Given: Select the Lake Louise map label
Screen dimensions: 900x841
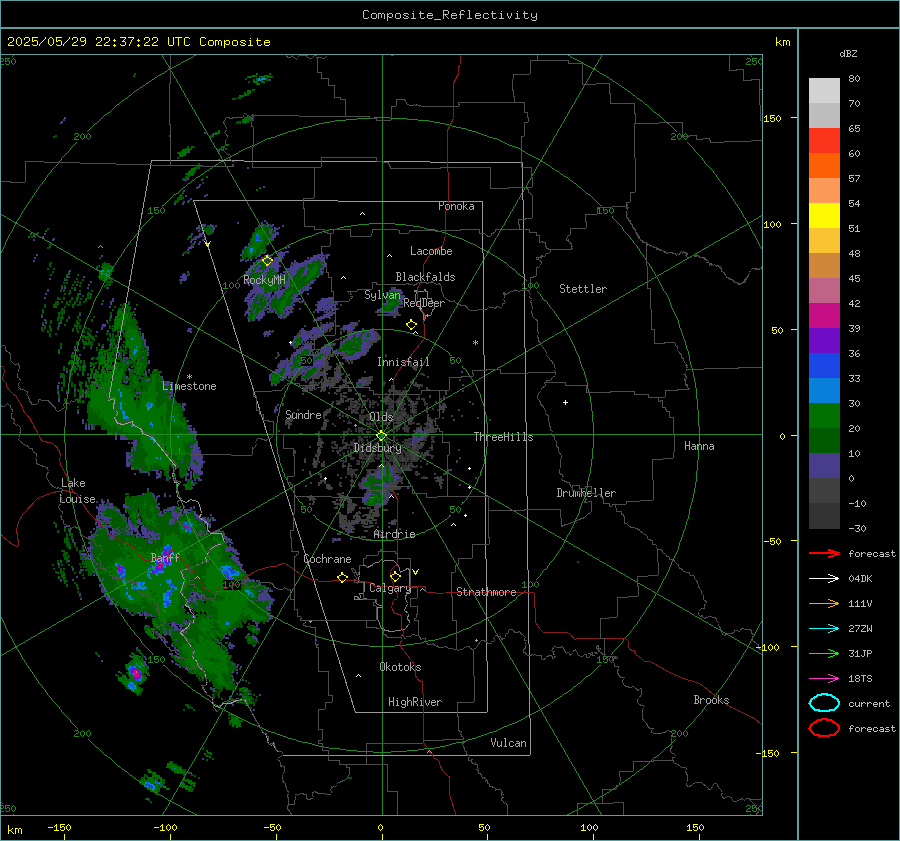Looking at the screenshot, I should [77, 491].
